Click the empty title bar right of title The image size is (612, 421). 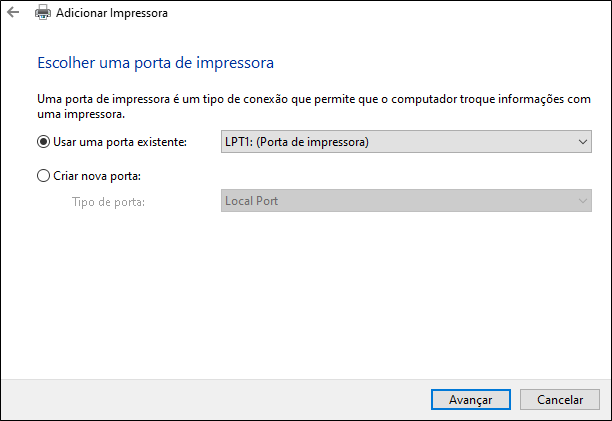click(x=400, y=14)
